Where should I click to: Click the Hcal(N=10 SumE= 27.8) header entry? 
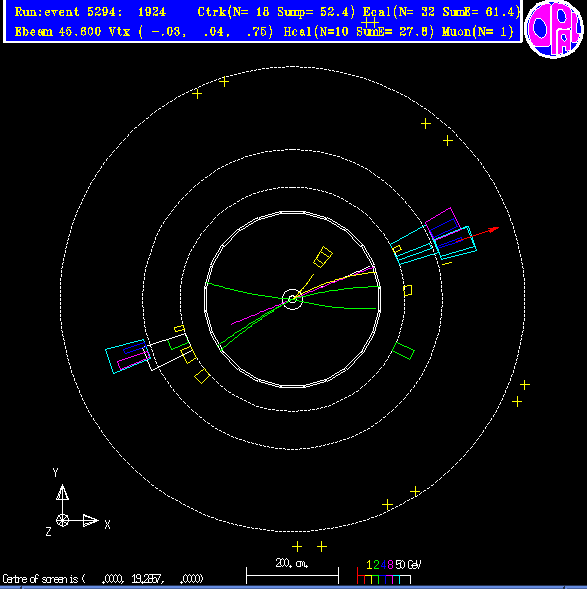click(358, 32)
